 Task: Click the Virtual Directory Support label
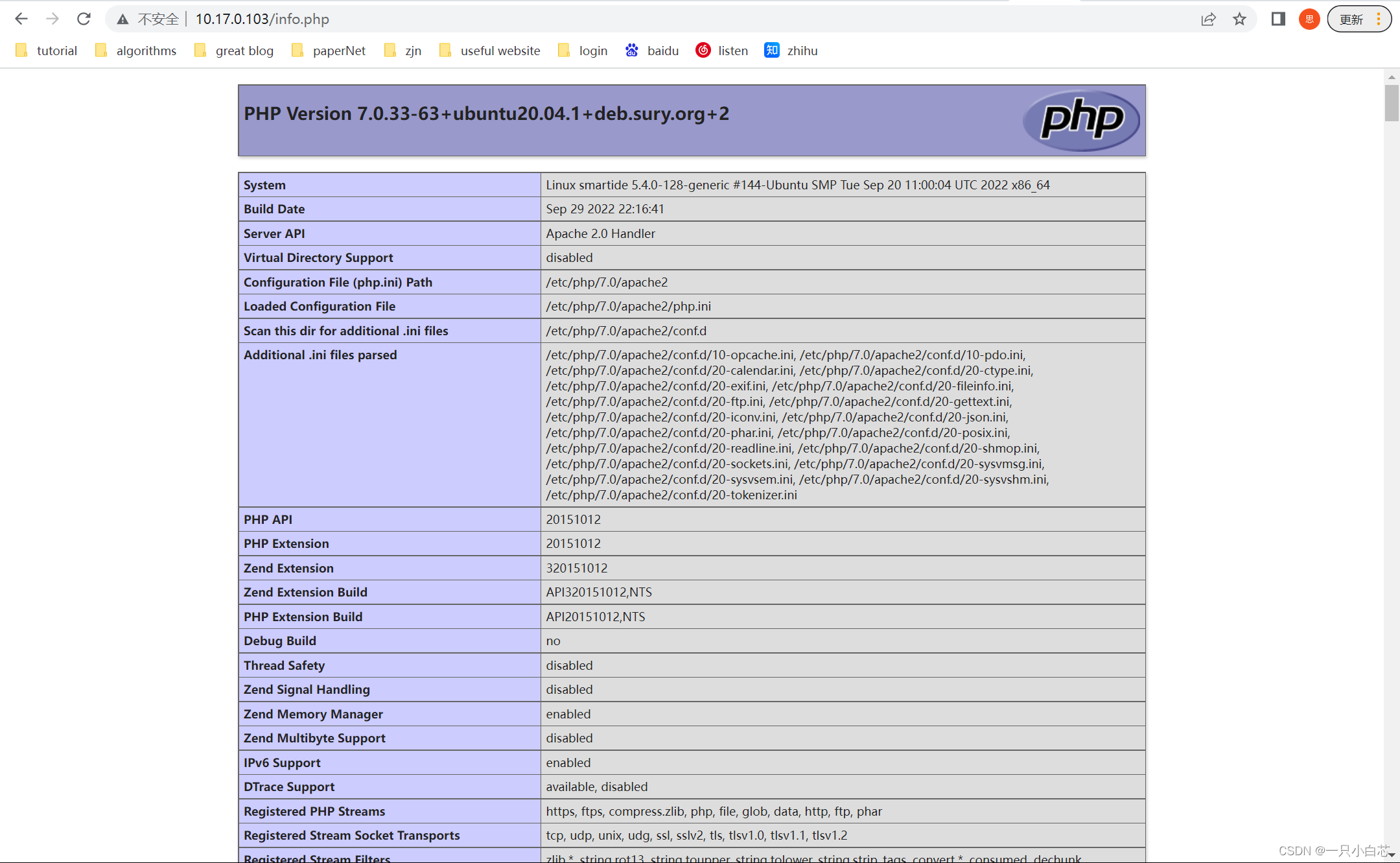(318, 258)
